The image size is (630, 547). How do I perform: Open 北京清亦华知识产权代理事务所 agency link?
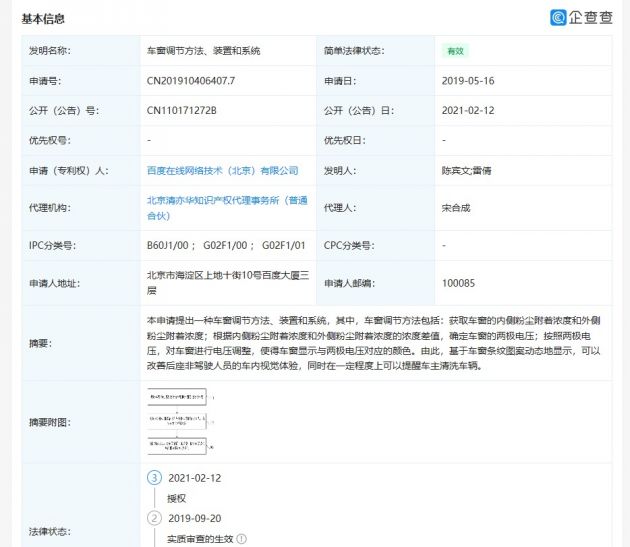point(227,208)
